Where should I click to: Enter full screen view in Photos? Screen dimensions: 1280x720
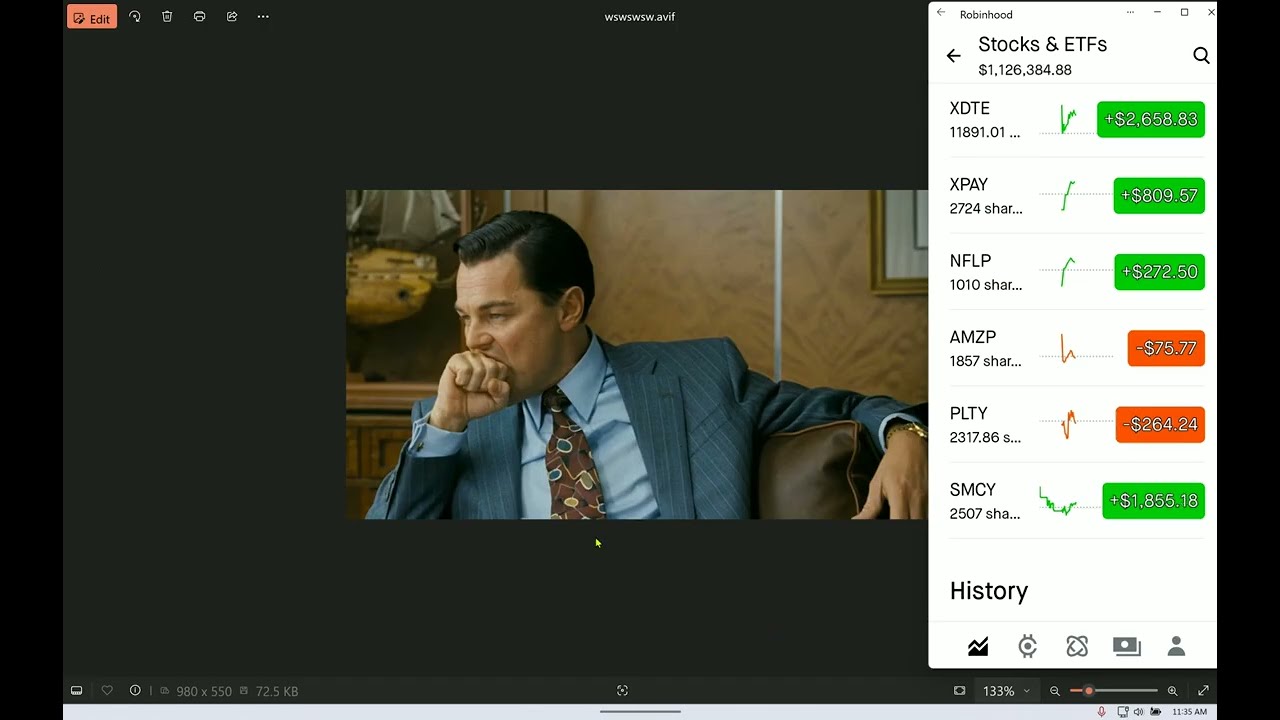pyautogui.click(x=1203, y=691)
